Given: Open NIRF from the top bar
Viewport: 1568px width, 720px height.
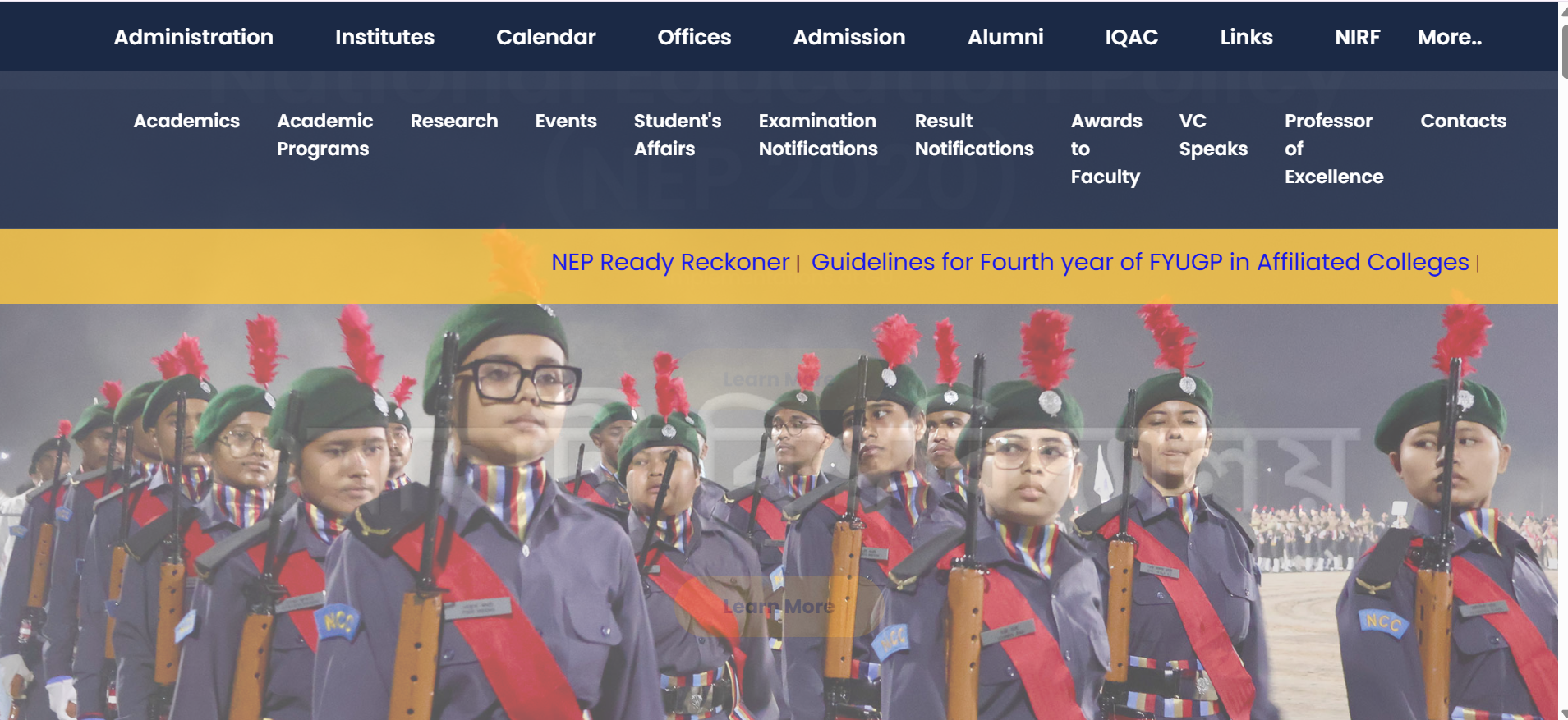Looking at the screenshot, I should tap(1357, 37).
